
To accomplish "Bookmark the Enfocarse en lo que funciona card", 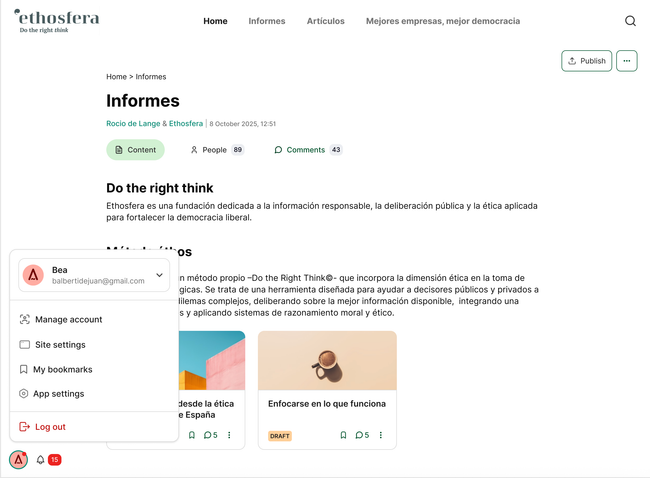I will [343, 436].
